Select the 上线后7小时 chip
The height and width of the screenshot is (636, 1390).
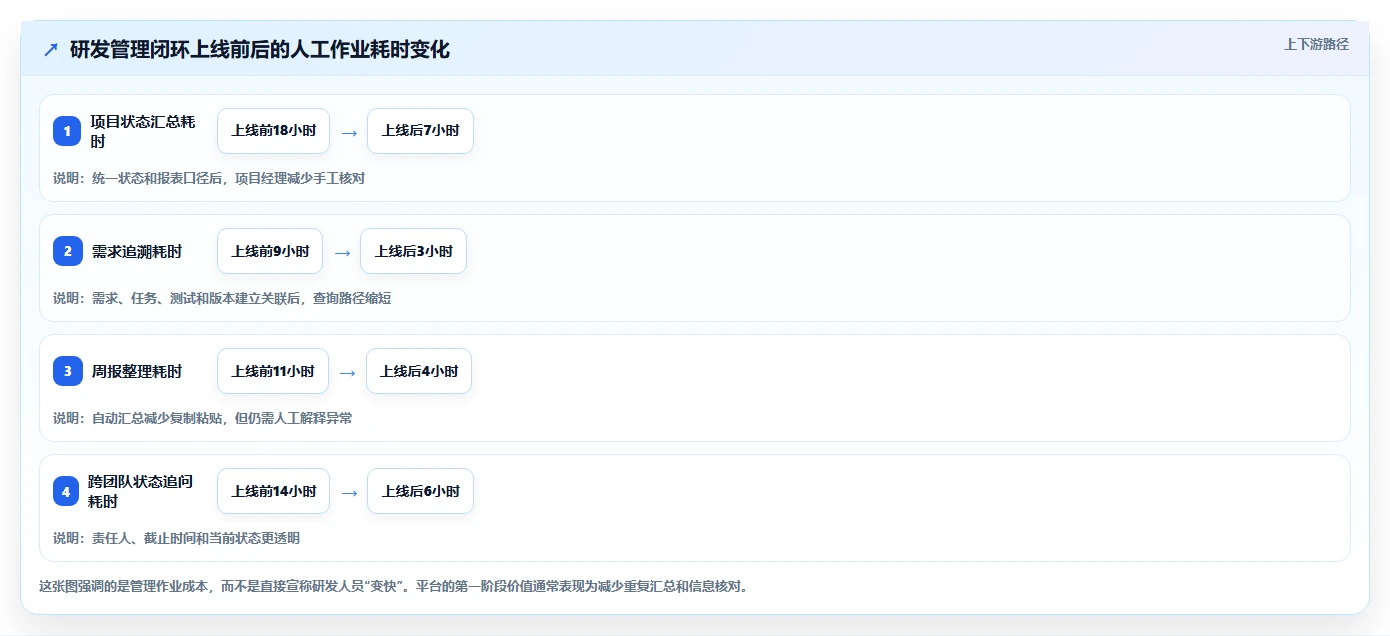click(x=420, y=131)
